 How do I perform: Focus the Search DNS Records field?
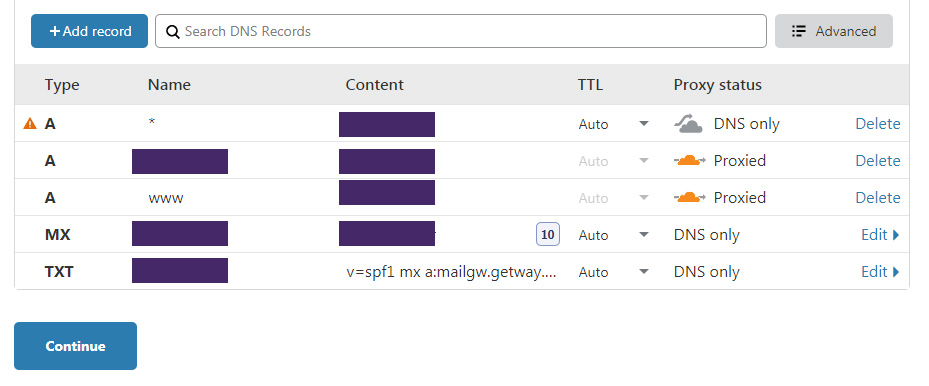(x=461, y=31)
